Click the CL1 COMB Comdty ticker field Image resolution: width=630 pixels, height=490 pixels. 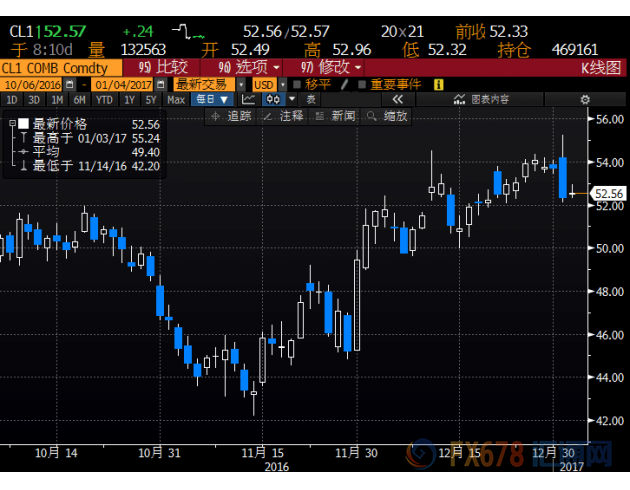click(x=61, y=68)
